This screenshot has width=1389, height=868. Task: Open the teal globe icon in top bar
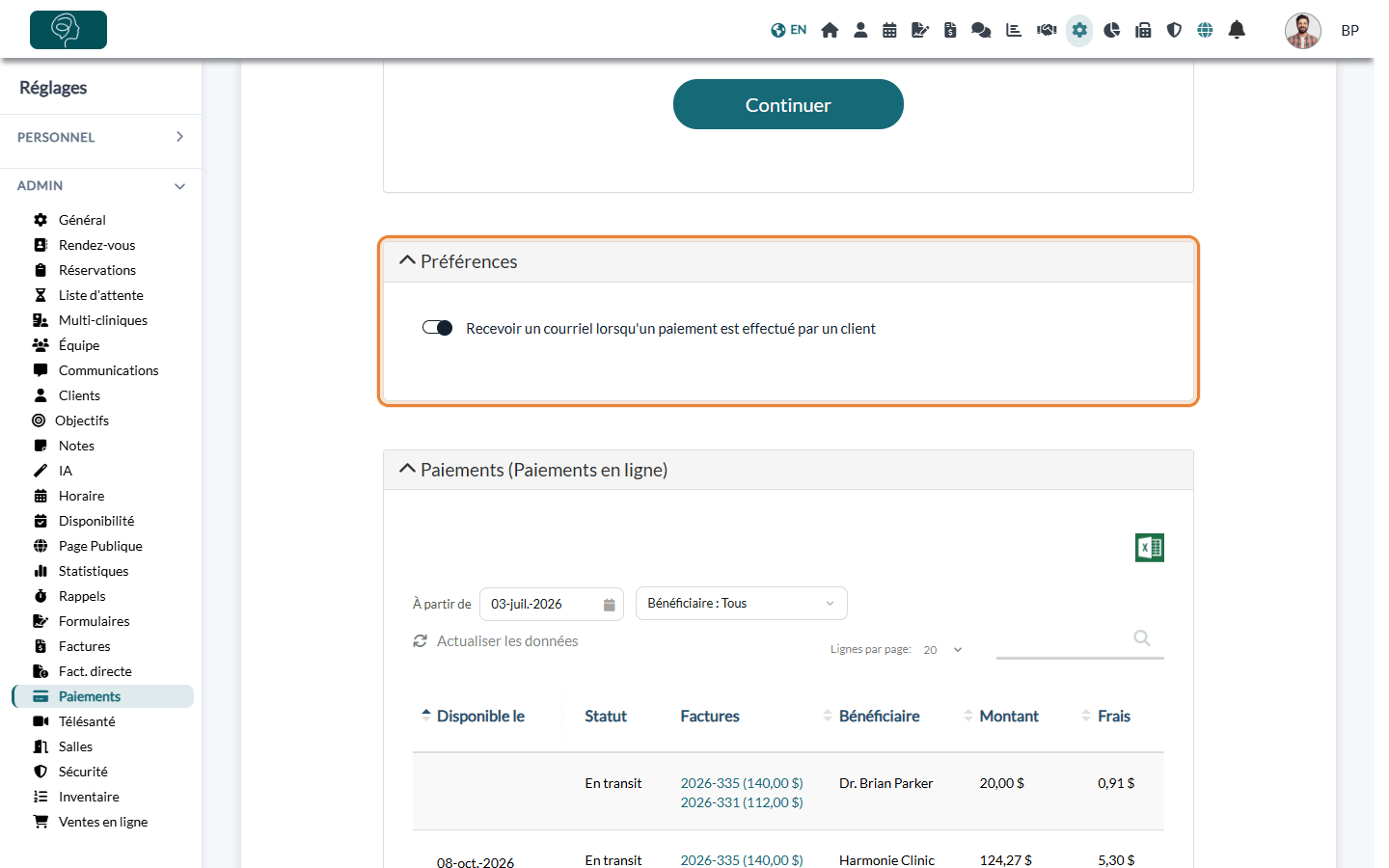pyautogui.click(x=1205, y=30)
